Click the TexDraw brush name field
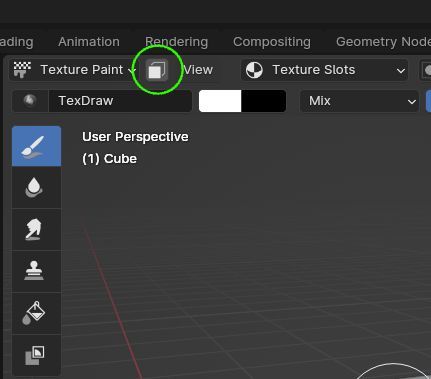 click(x=120, y=101)
